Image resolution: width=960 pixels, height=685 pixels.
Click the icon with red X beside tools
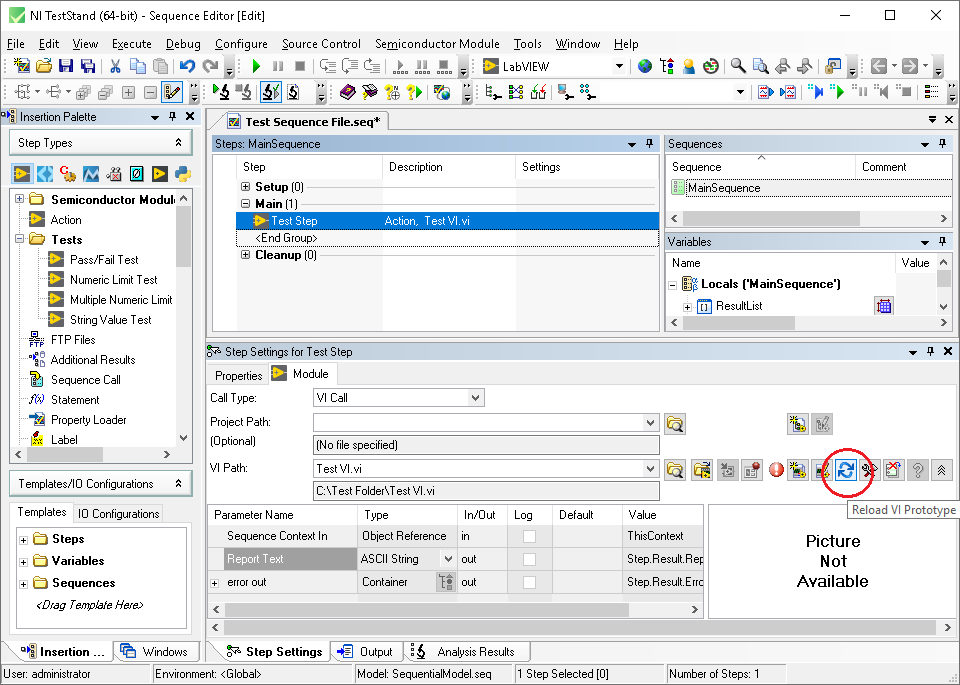(893, 470)
